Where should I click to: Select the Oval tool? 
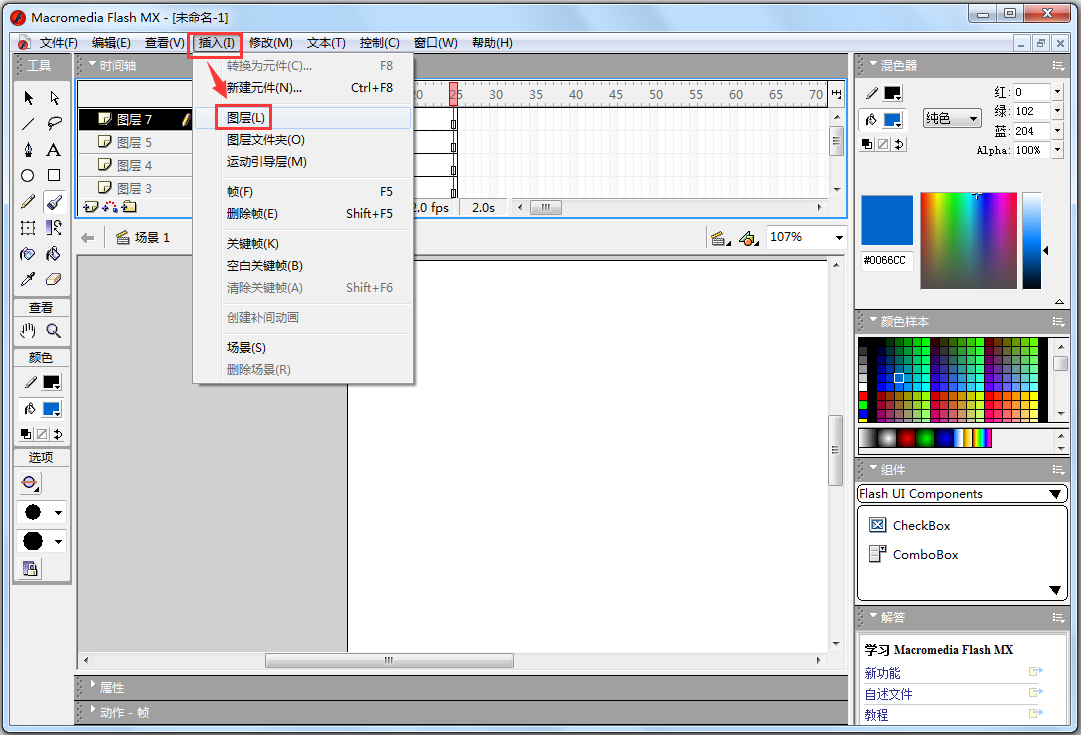pos(28,176)
